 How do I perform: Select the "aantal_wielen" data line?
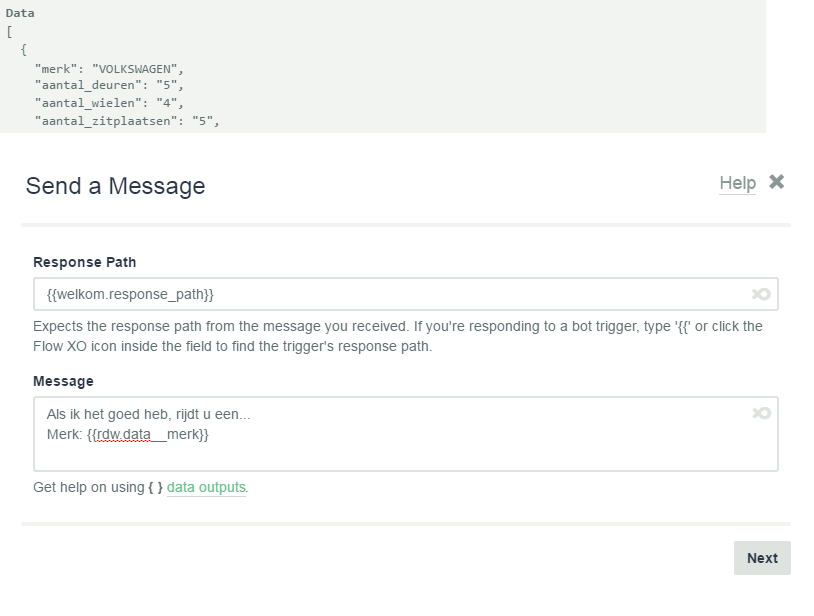[110, 103]
